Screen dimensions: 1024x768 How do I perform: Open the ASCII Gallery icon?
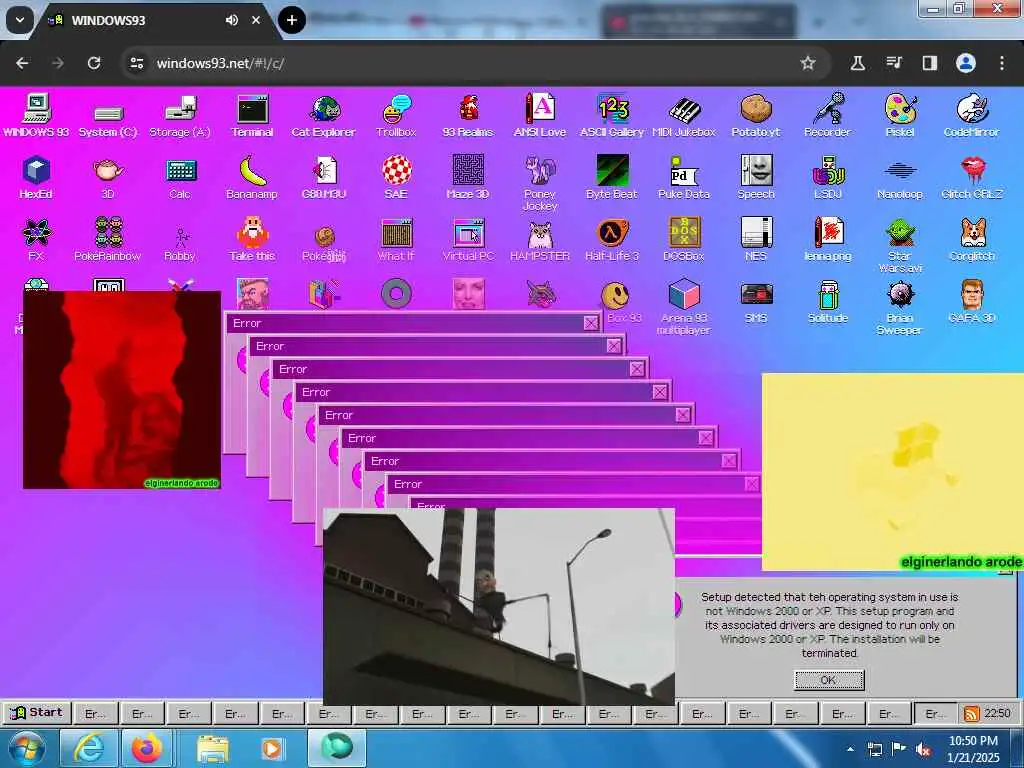[x=612, y=116]
